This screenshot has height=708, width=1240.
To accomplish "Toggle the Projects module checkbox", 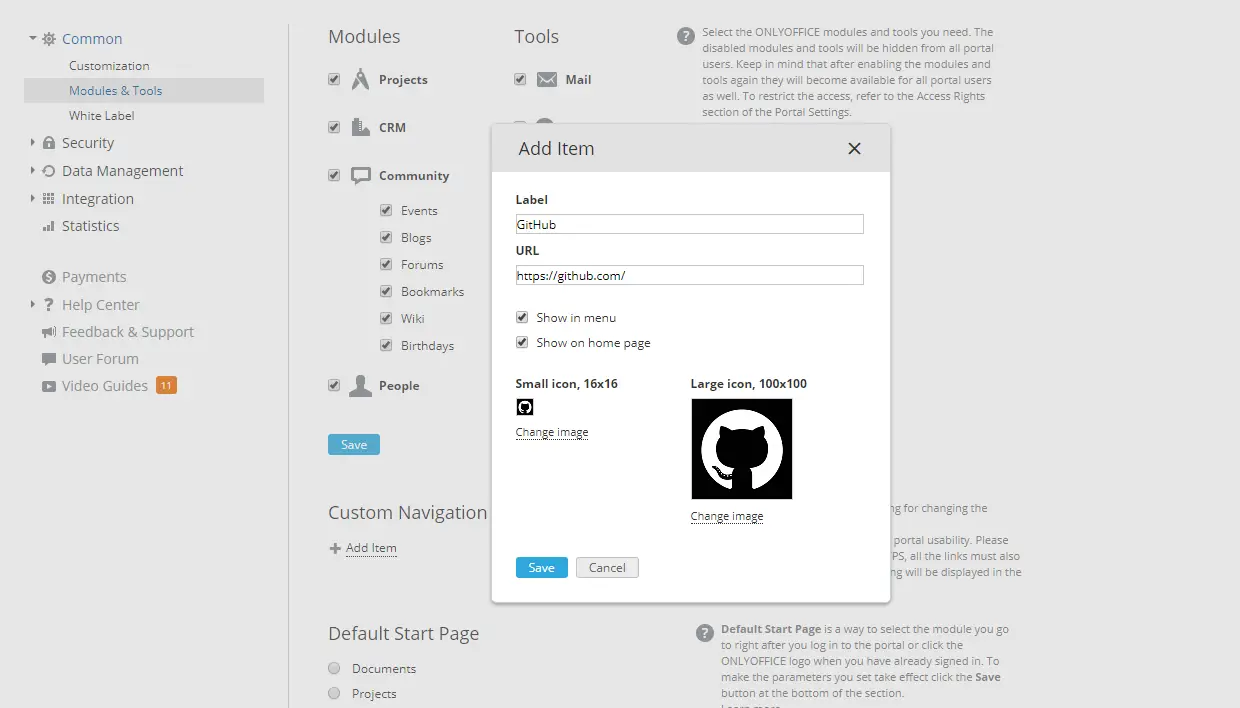I will click(334, 80).
